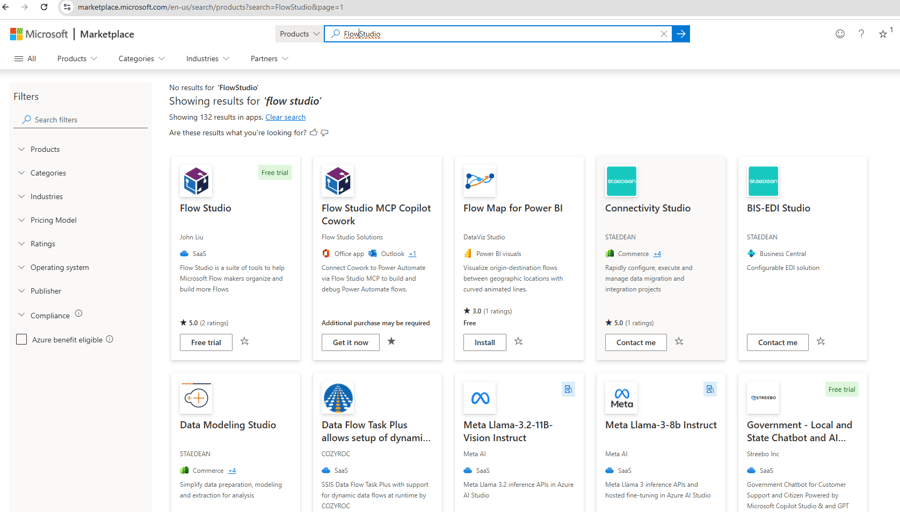Open Industries menu in navigation bar
The height and width of the screenshot is (512, 900).
[x=207, y=59]
